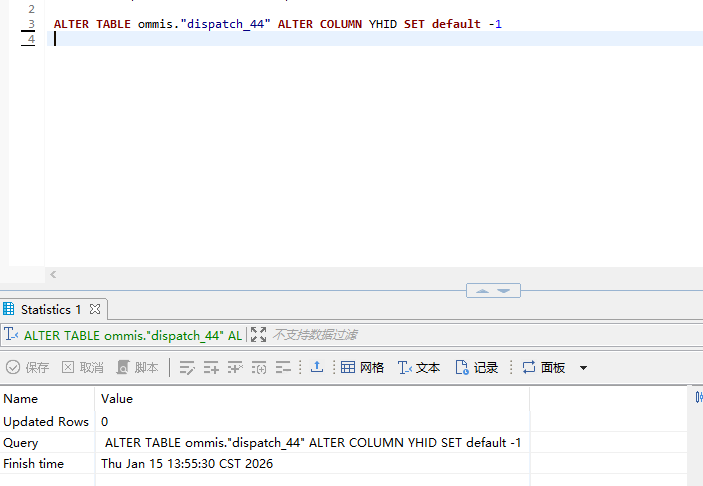Switch to 网格 grid view
The width and height of the screenshot is (703, 486).
click(x=362, y=368)
